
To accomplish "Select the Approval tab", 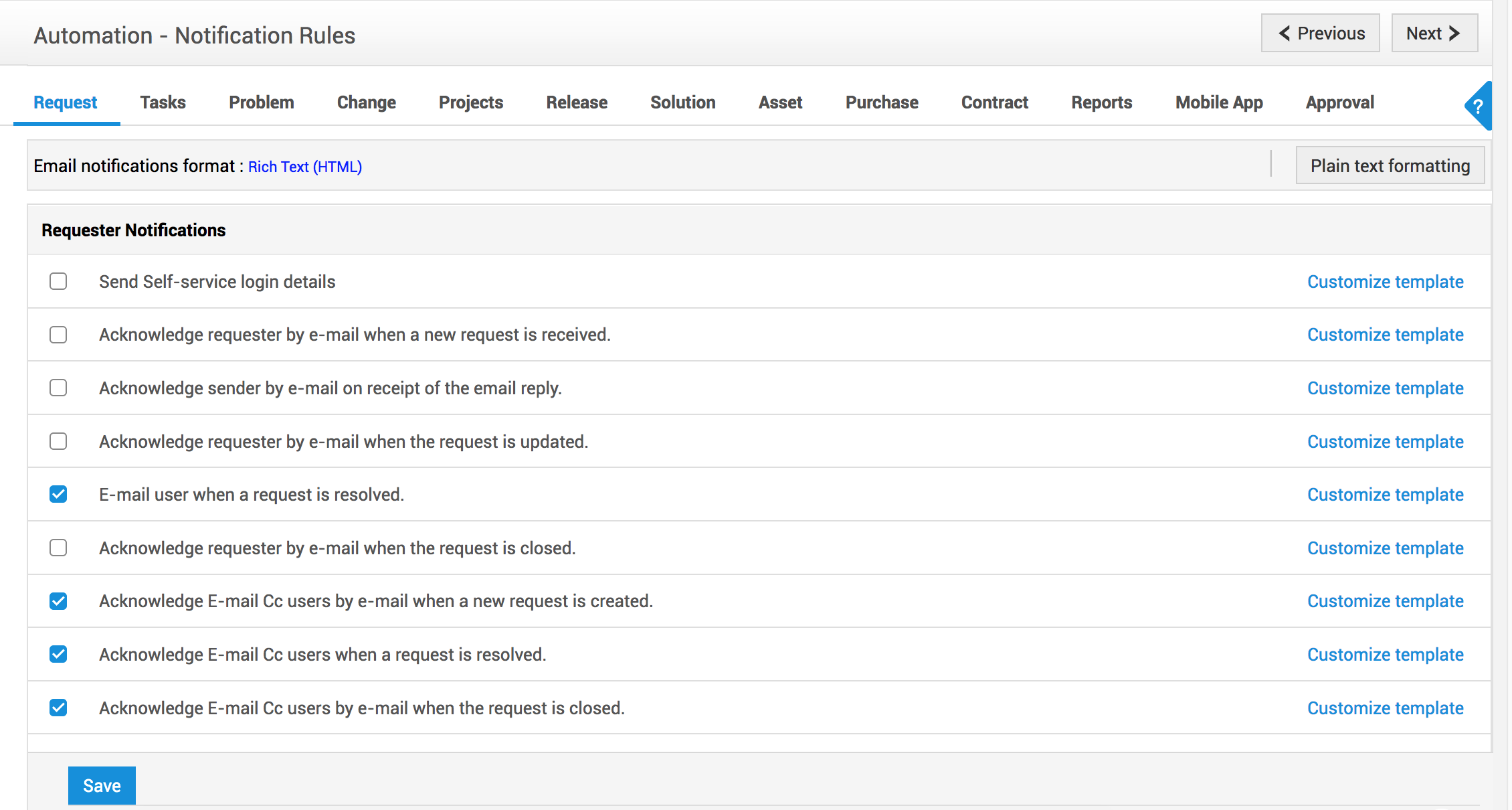I will tap(1339, 102).
